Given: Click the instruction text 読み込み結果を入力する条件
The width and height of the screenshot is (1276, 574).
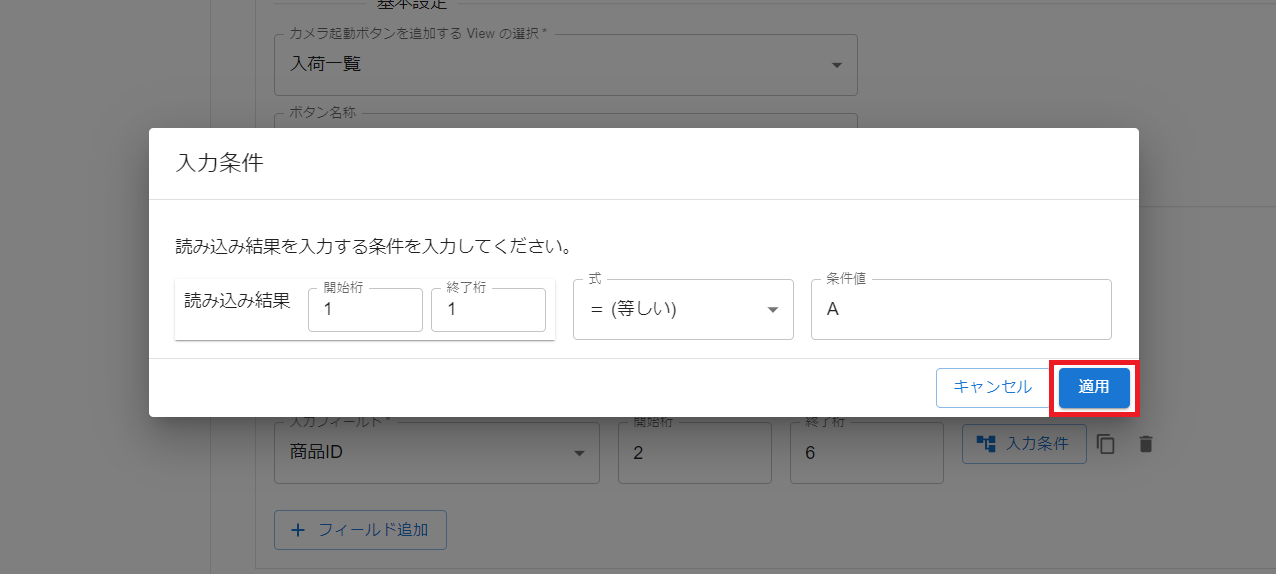Looking at the screenshot, I should click(x=374, y=245).
